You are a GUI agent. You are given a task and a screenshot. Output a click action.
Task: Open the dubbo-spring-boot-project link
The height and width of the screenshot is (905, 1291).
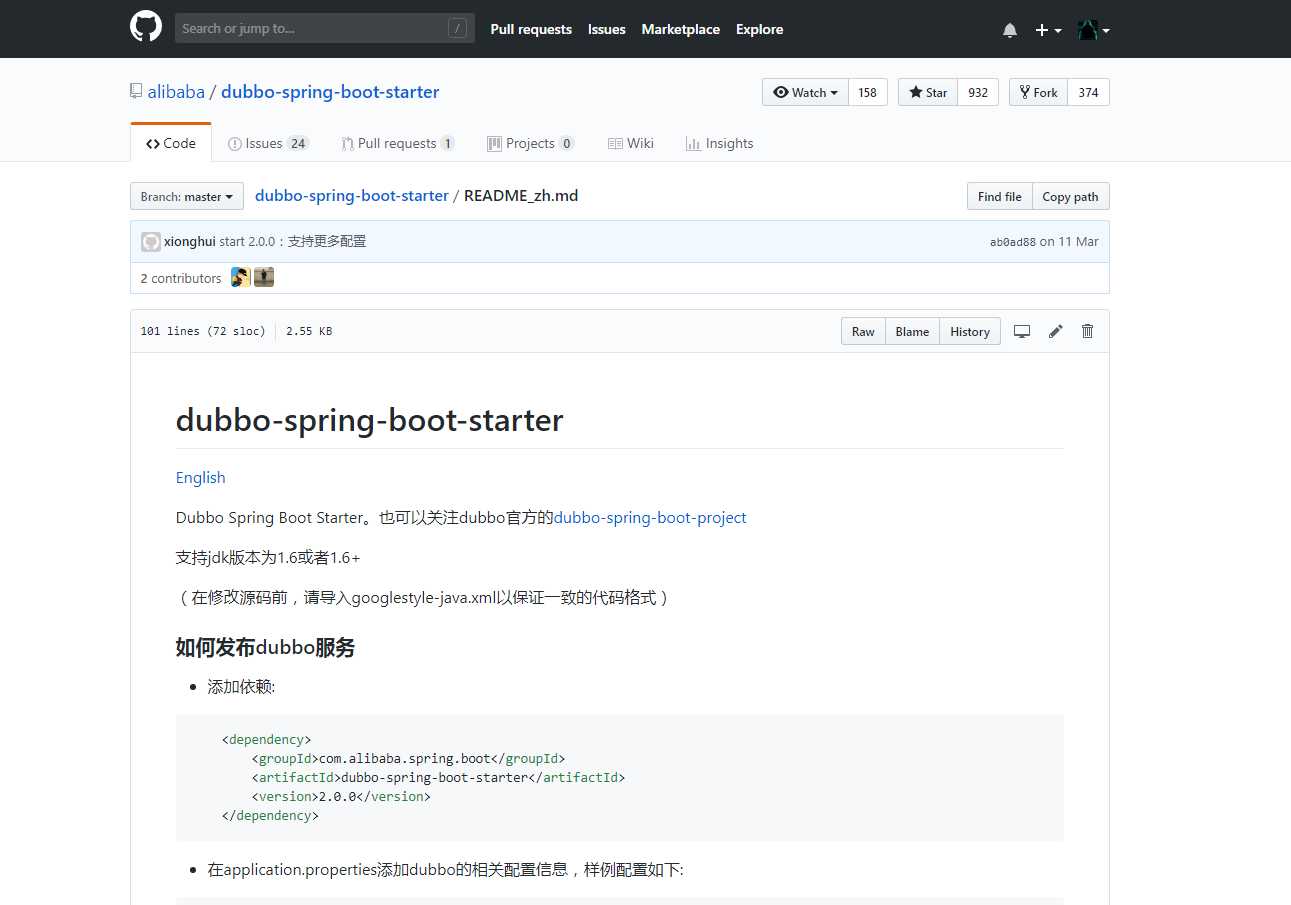click(650, 517)
